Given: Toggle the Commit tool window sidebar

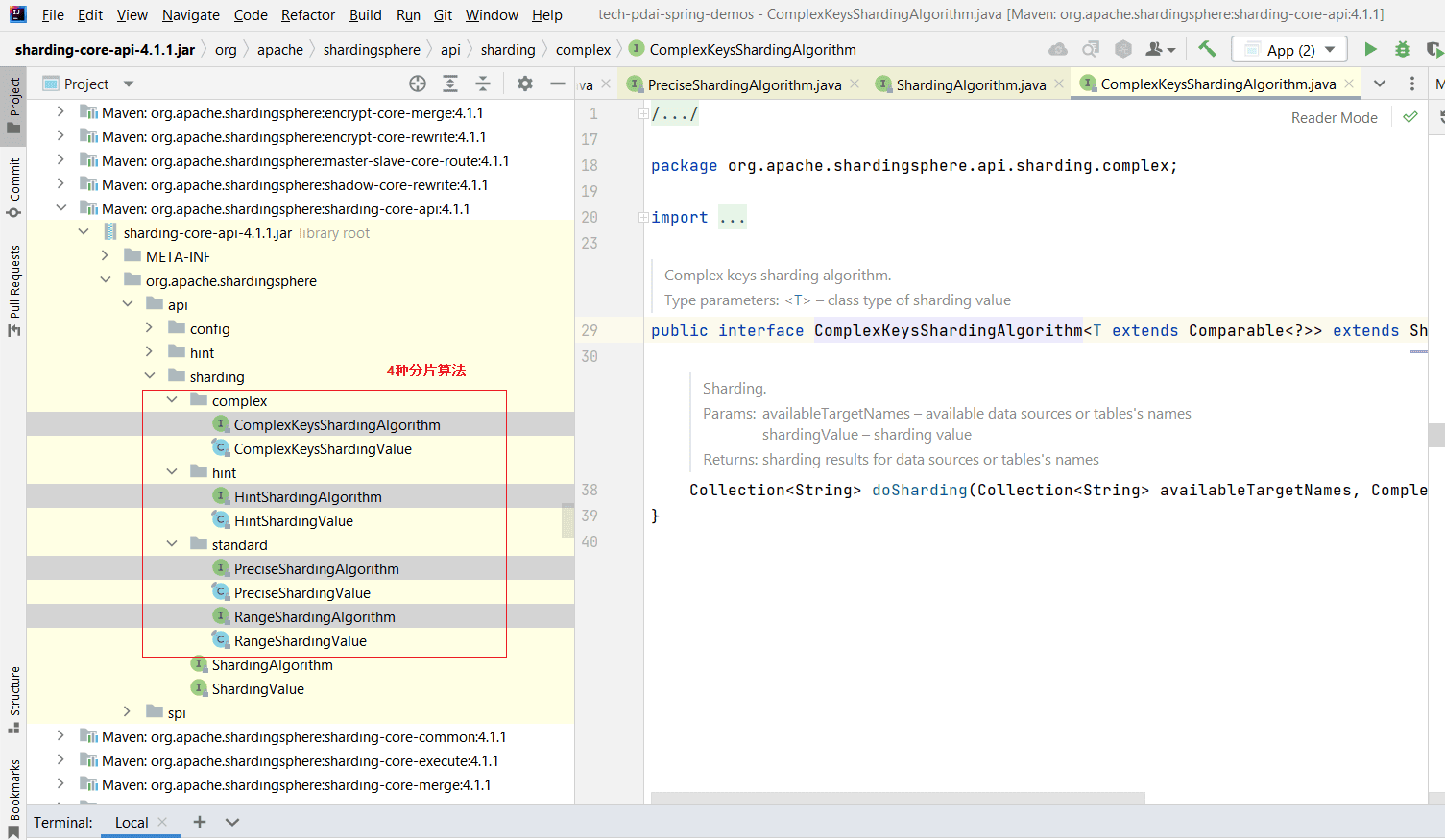Looking at the screenshot, I should [x=14, y=186].
